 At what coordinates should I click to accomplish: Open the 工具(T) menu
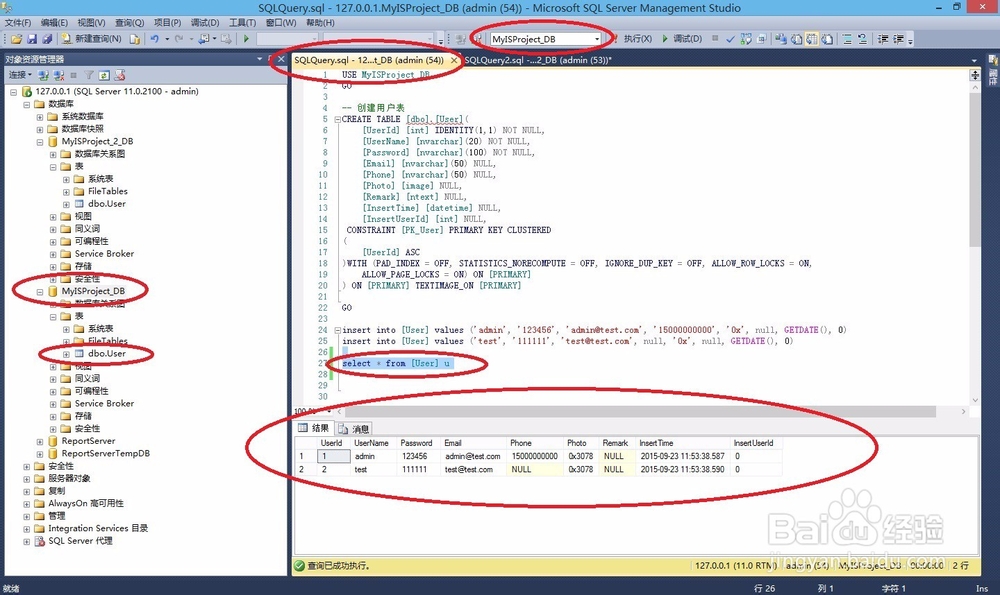pos(242,22)
